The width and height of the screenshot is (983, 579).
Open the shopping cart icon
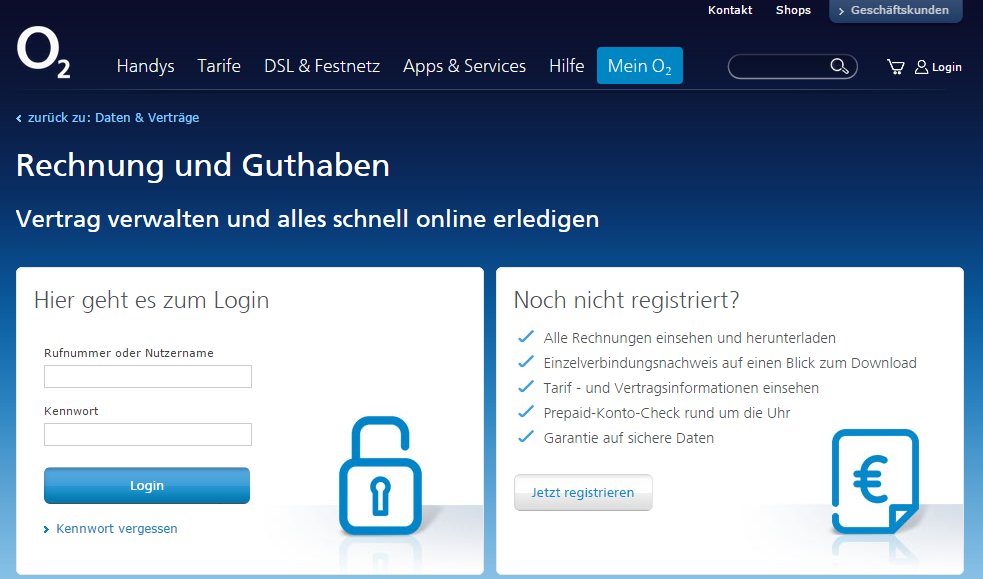(x=895, y=67)
